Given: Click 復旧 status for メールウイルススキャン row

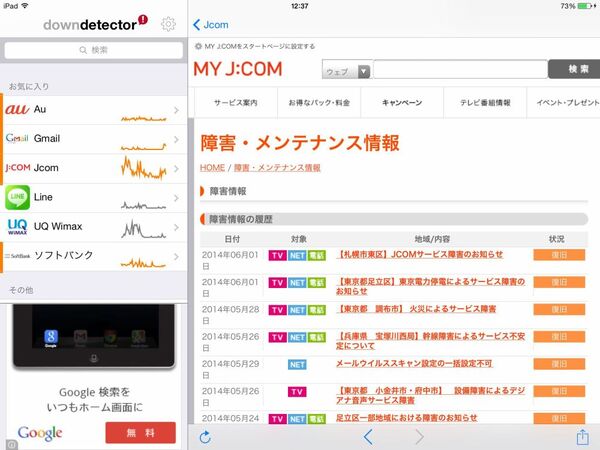Looking at the screenshot, I should click(x=559, y=364).
